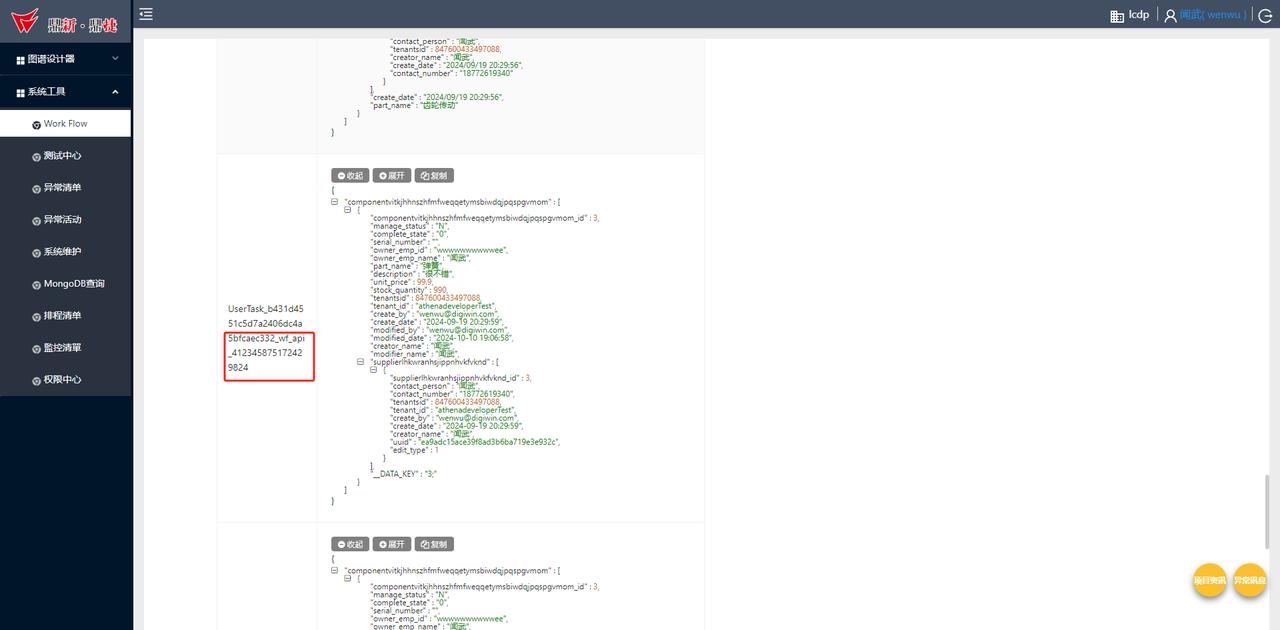Click the lcdp building icon
This screenshot has width=1280, height=630.
tap(1117, 15)
